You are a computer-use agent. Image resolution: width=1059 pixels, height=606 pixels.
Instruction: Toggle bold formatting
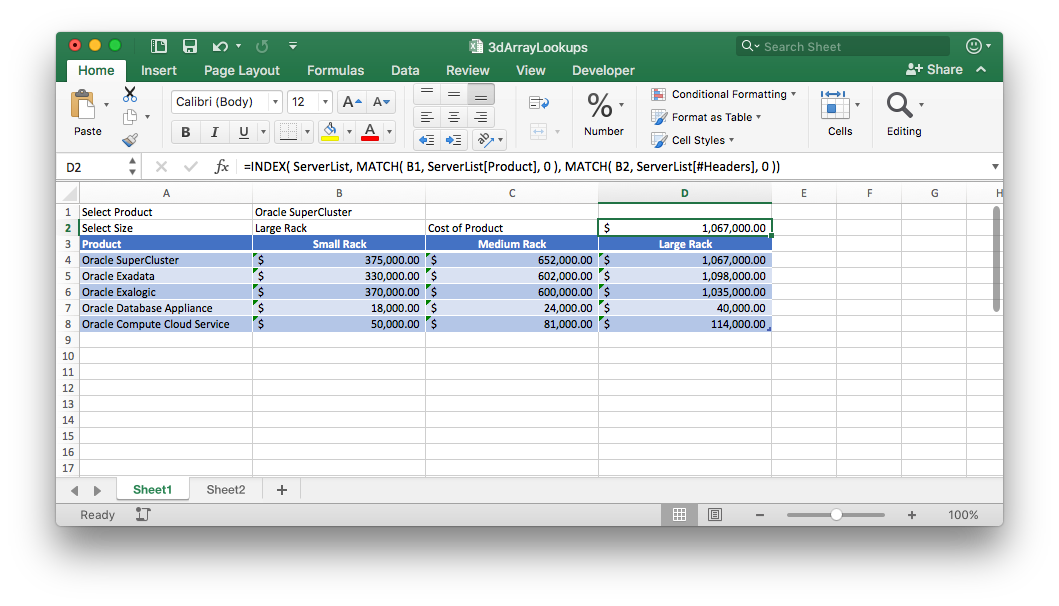pos(186,132)
